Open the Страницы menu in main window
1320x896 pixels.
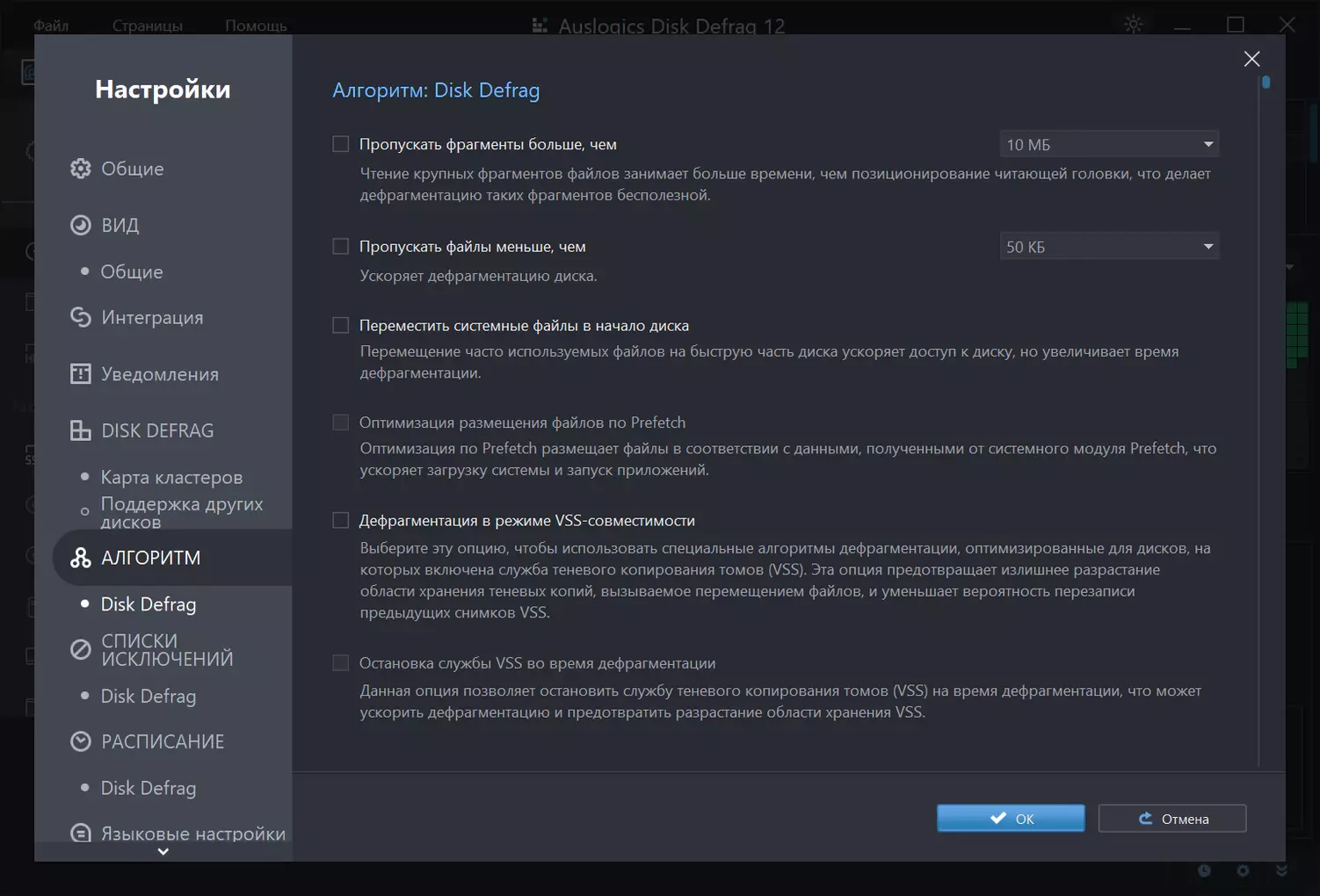pyautogui.click(x=148, y=25)
